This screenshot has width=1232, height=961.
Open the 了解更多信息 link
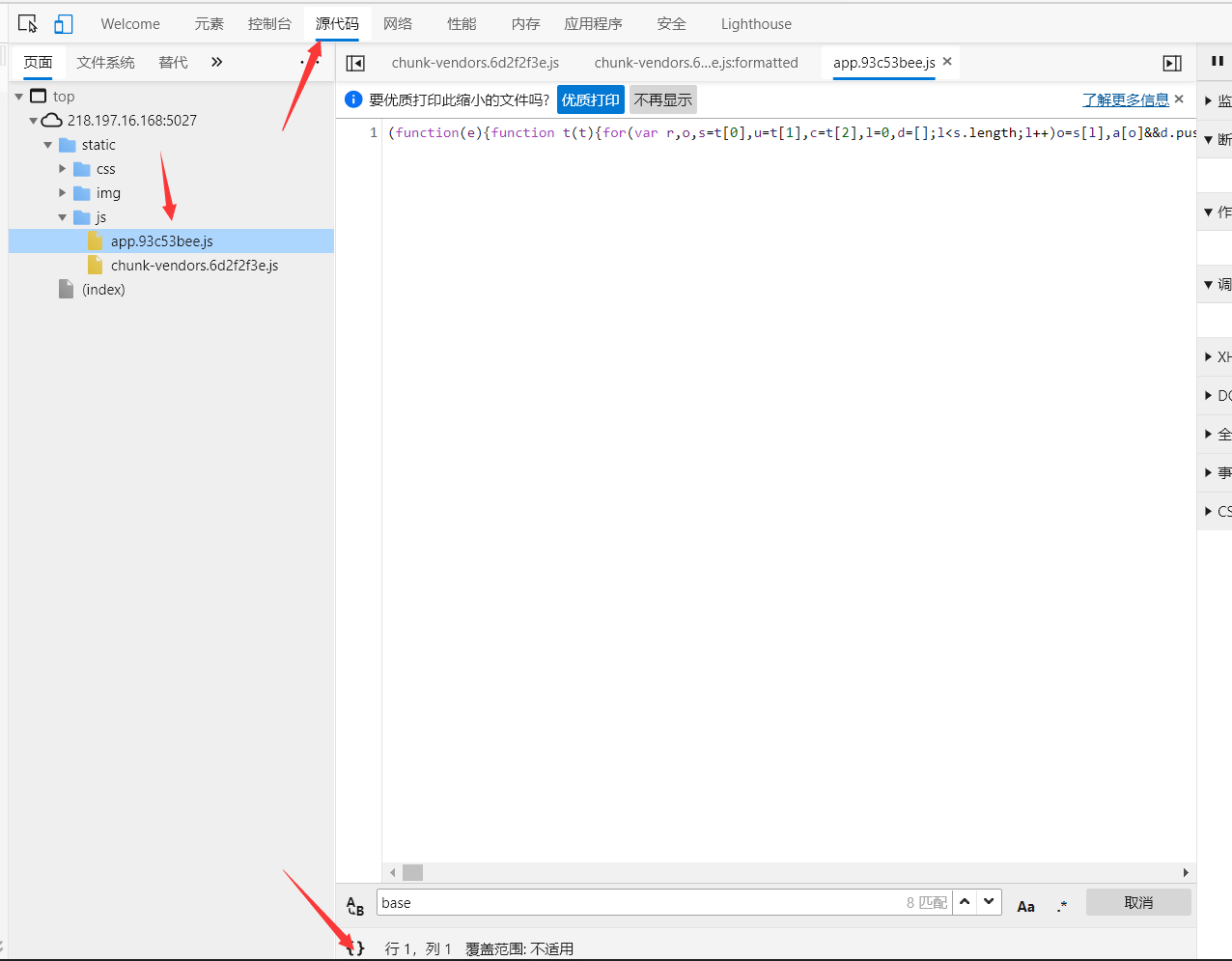1125,99
